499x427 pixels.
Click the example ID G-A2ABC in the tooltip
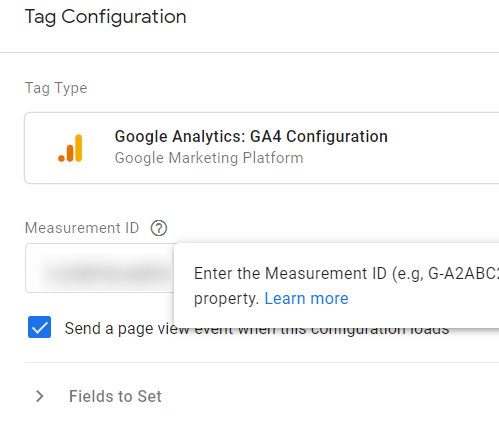coord(463,274)
